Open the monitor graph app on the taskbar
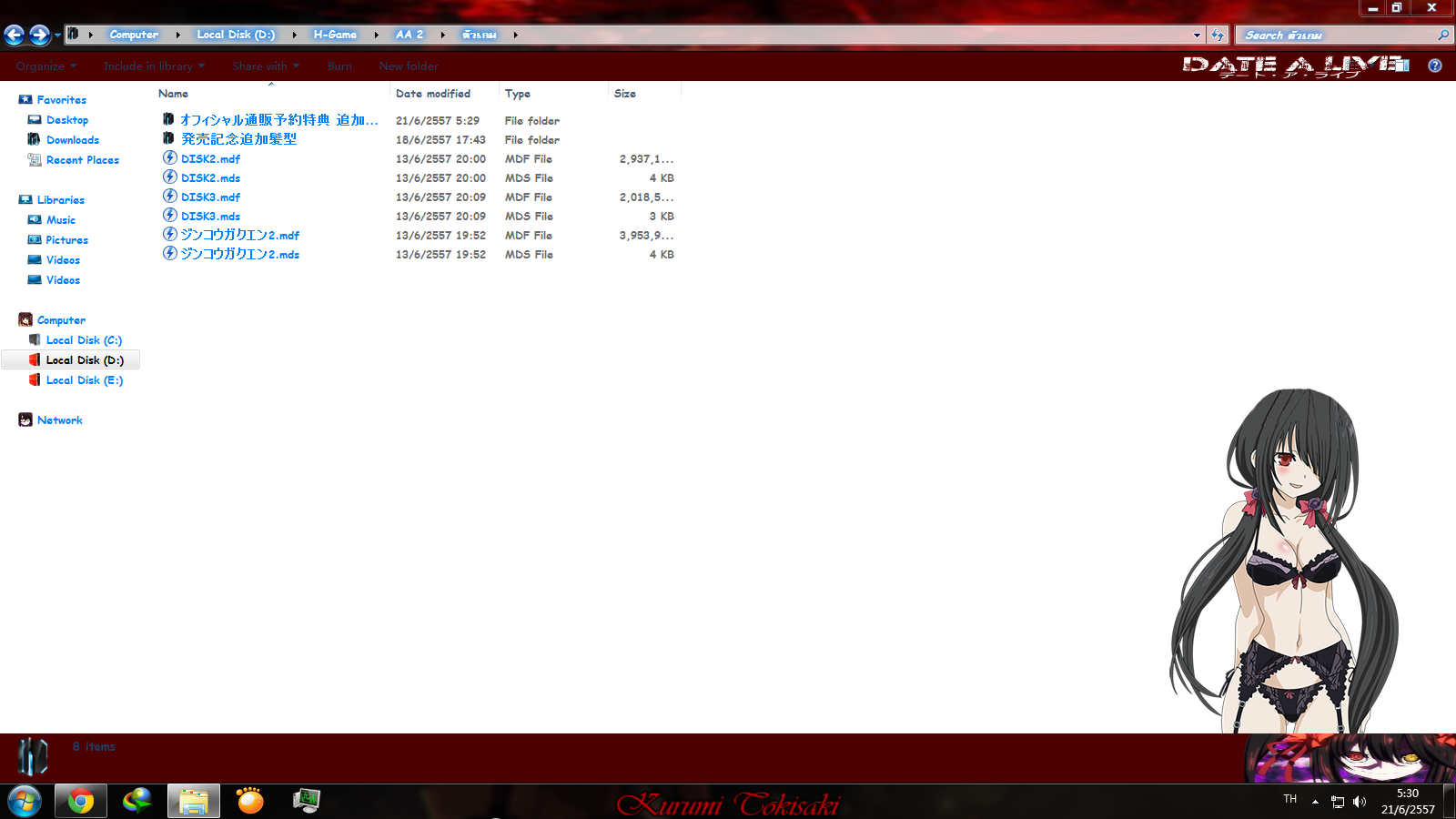The width and height of the screenshot is (1456, 819). [x=306, y=802]
